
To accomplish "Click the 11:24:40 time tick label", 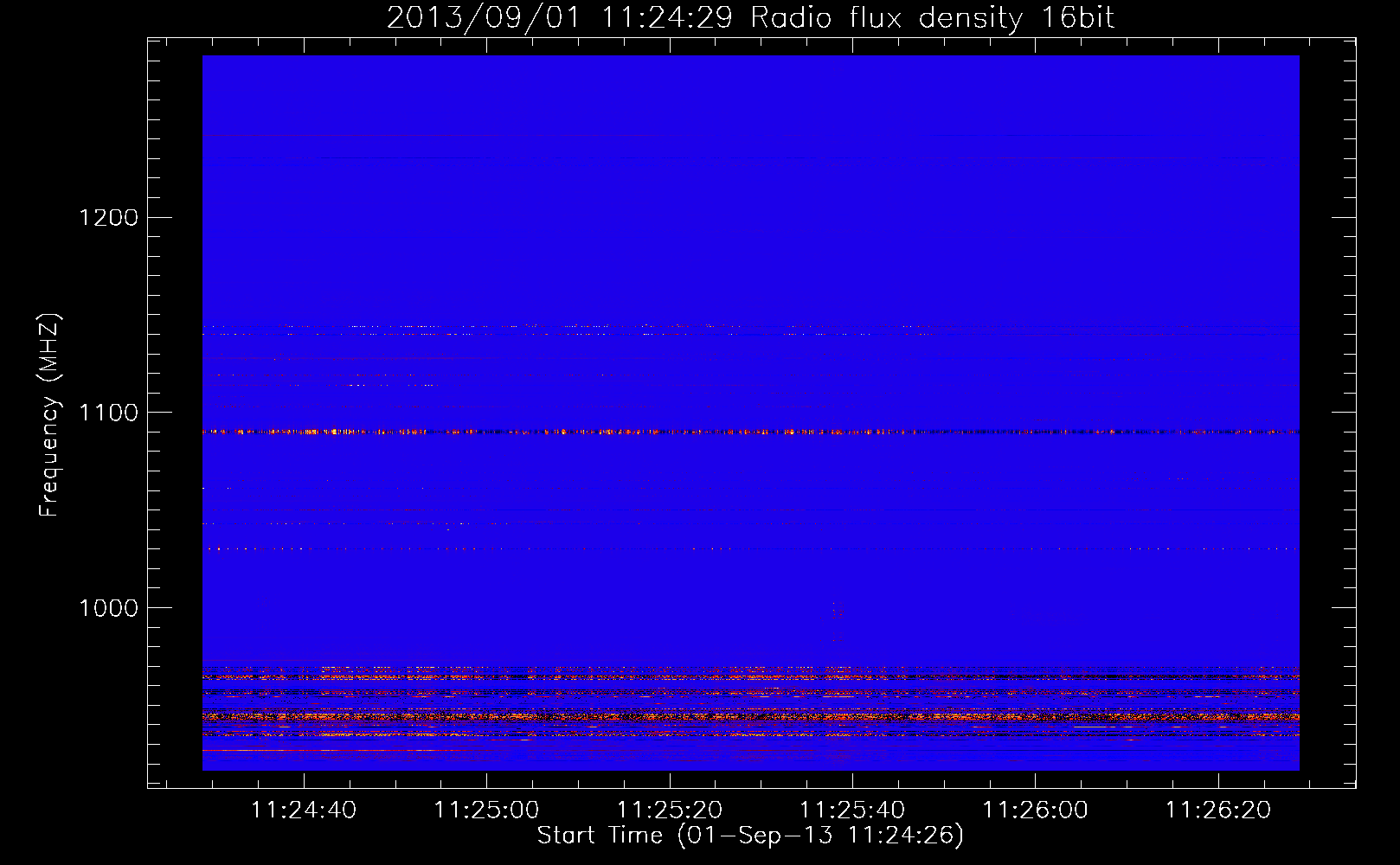I will click(x=304, y=811).
